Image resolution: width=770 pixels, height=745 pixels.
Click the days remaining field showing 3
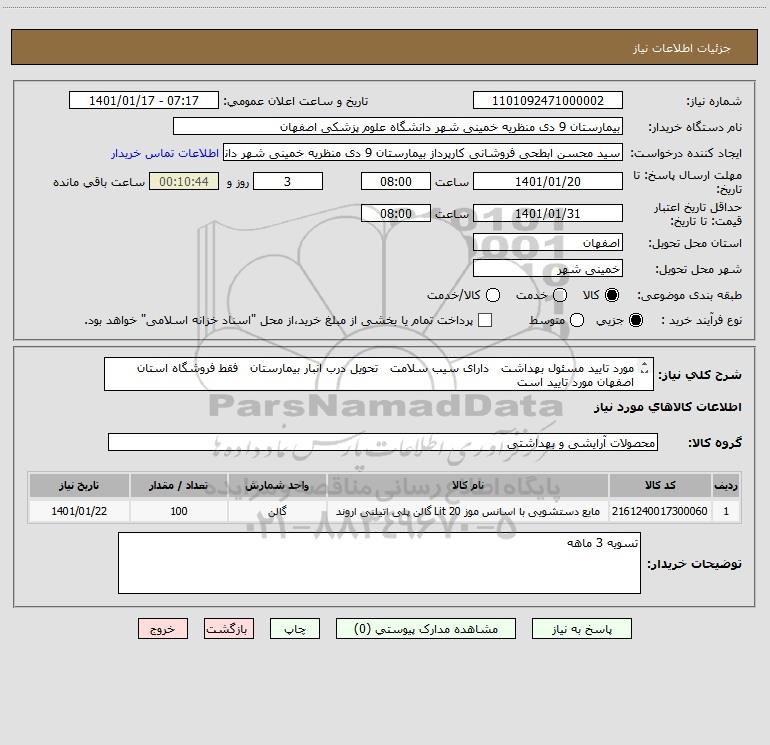click(288, 181)
